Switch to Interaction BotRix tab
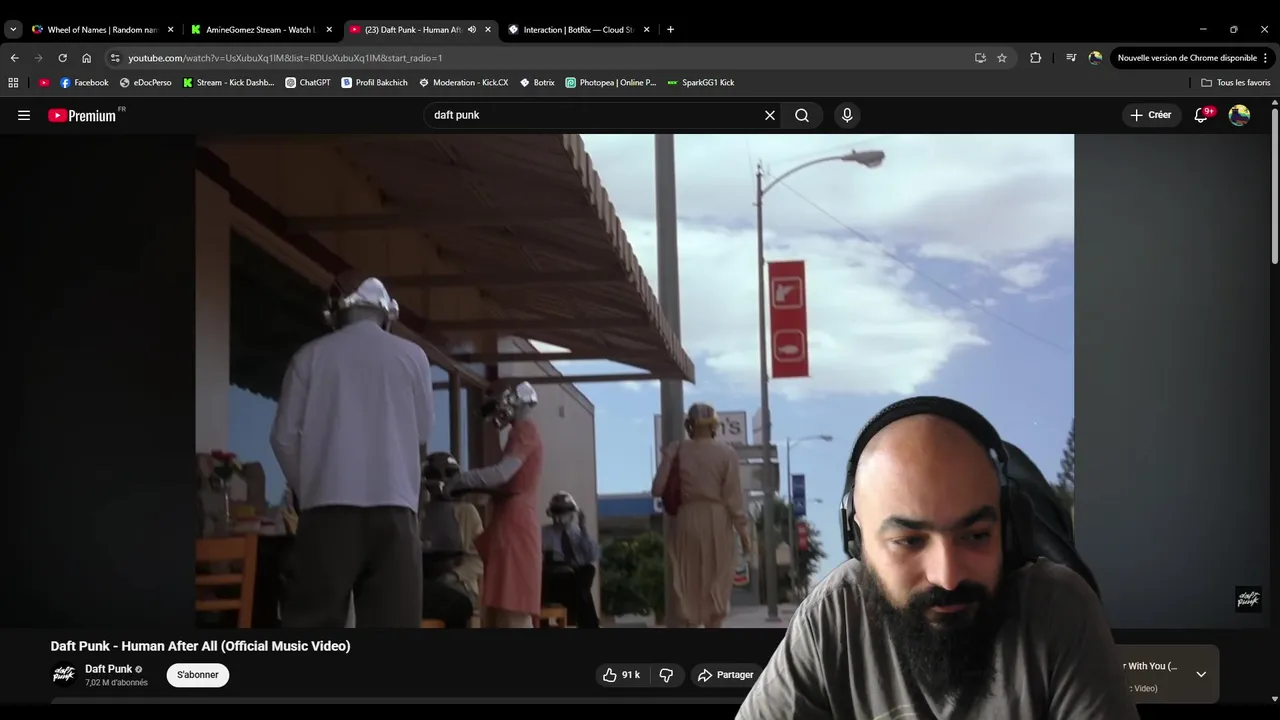 572,30
